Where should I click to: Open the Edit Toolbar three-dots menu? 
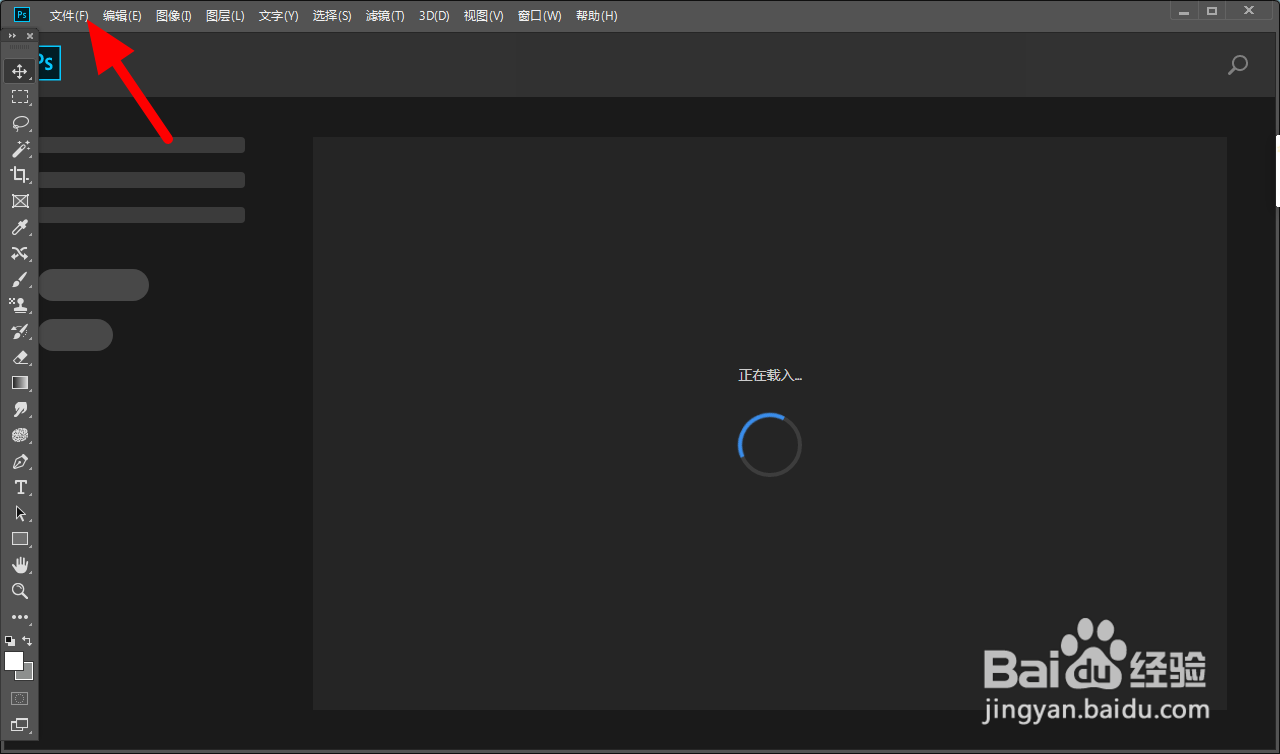(19, 617)
